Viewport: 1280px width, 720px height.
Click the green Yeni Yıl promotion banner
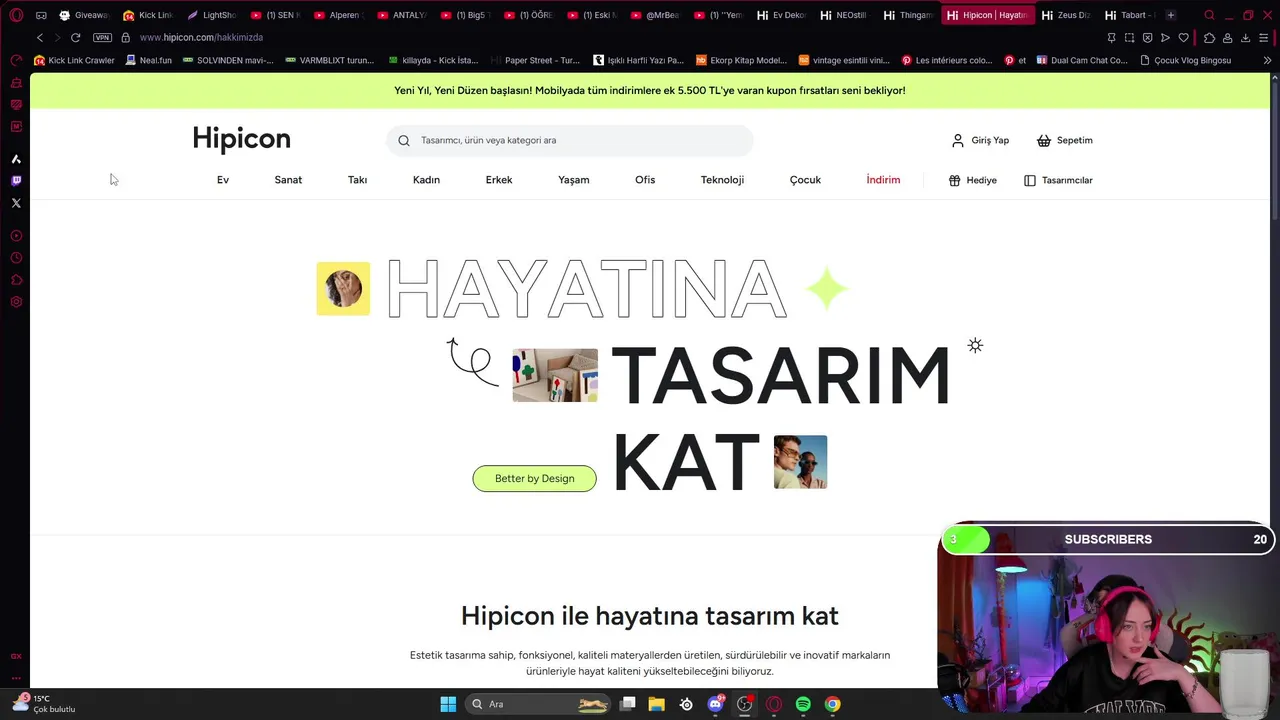click(x=650, y=90)
